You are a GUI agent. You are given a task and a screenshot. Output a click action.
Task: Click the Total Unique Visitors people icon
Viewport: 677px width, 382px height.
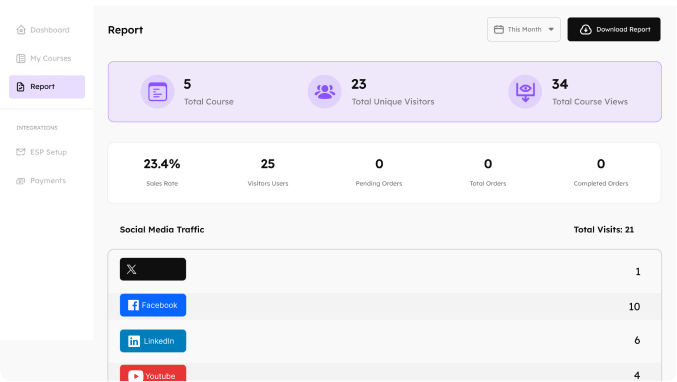pyautogui.click(x=325, y=92)
